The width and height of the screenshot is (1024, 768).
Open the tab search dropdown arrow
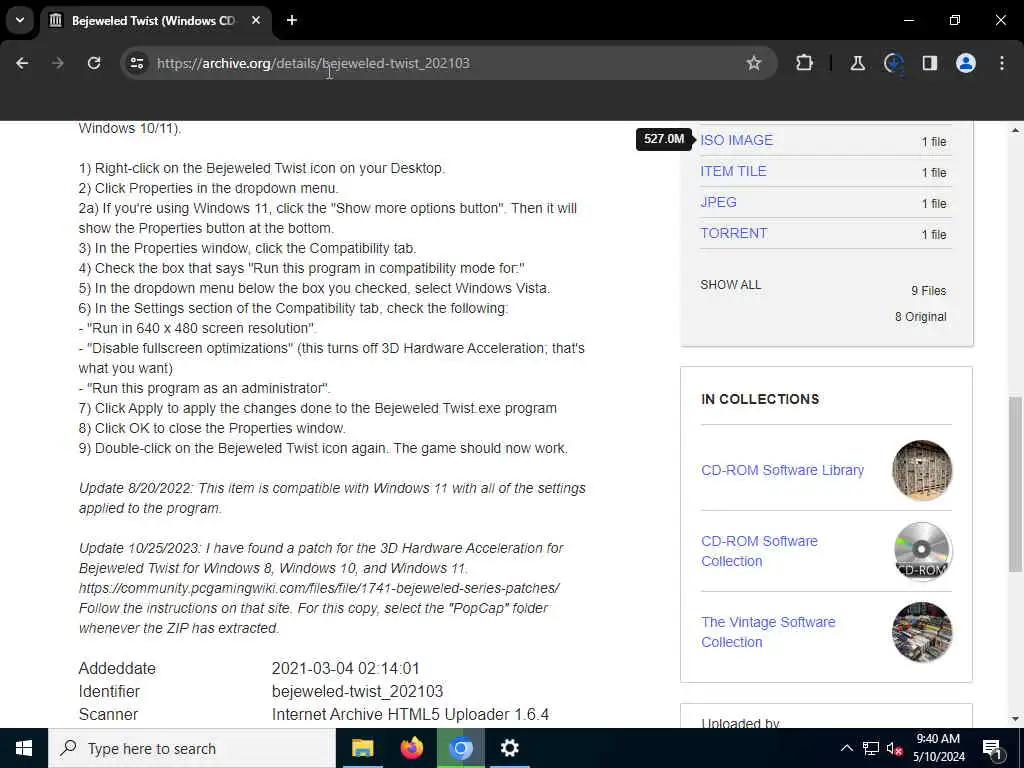(x=20, y=20)
